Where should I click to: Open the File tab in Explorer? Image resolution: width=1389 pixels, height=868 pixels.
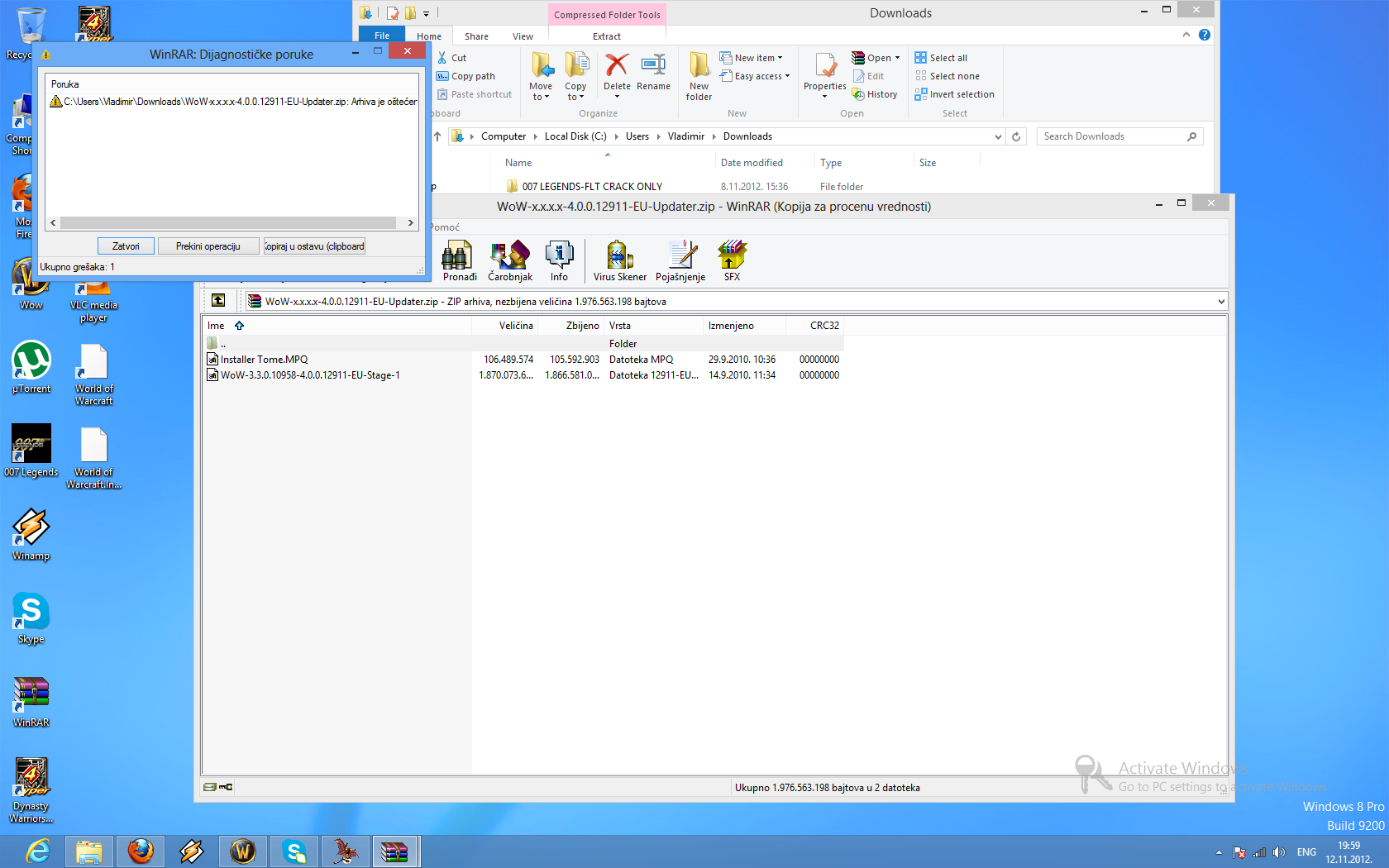coord(382,36)
